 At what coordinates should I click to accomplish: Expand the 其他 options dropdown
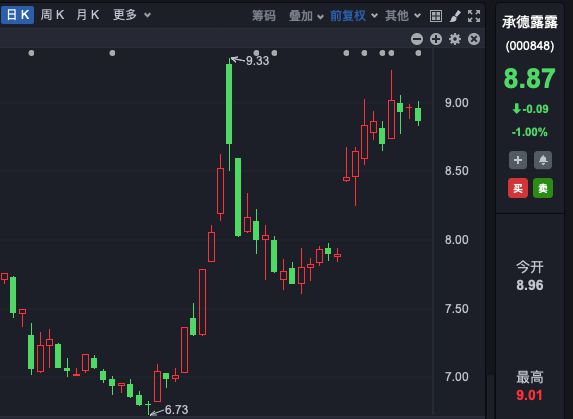tap(403, 16)
